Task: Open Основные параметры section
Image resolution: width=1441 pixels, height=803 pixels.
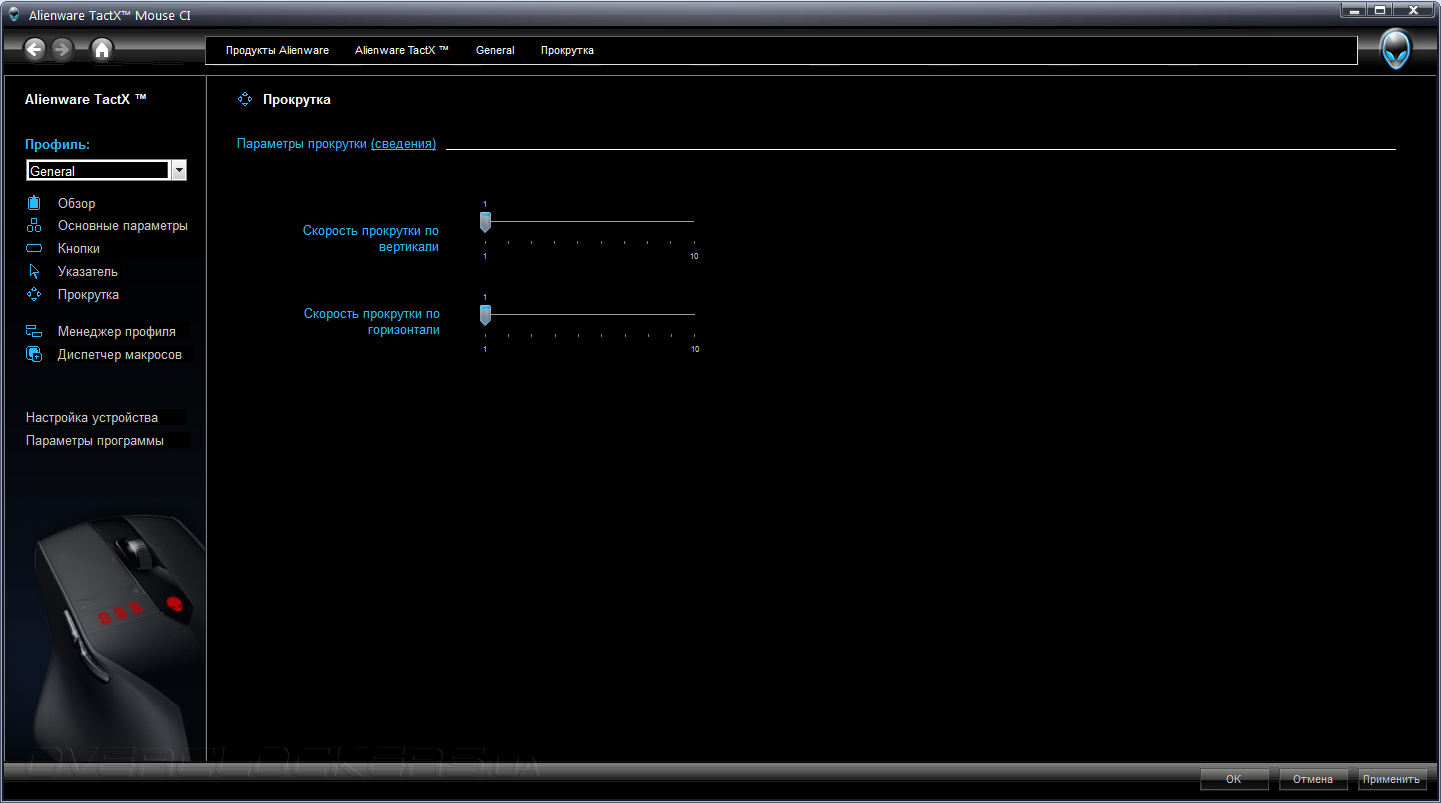Action: pos(123,226)
